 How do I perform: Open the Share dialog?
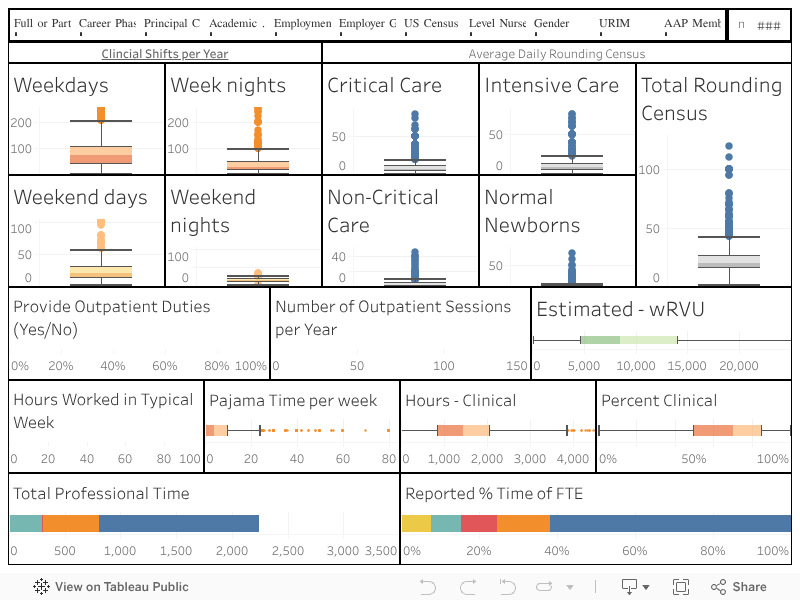pyautogui.click(x=739, y=587)
